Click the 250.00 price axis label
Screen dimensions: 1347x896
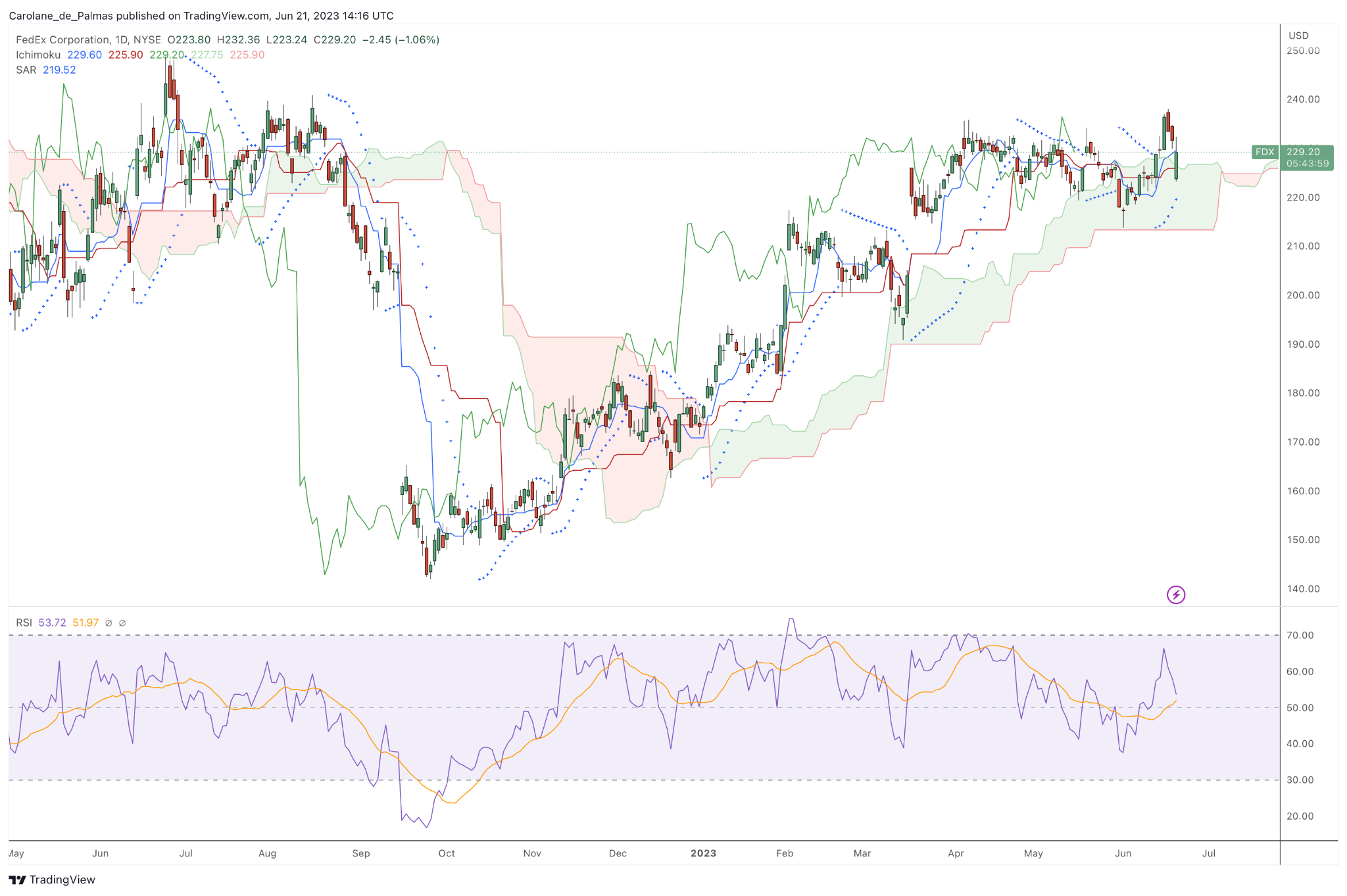1303,51
